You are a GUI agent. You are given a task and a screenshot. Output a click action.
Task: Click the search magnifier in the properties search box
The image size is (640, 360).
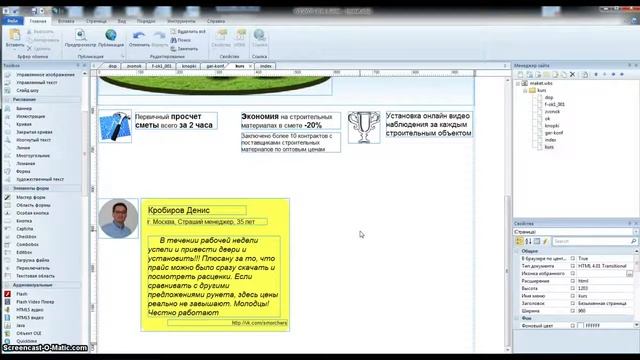633,241
